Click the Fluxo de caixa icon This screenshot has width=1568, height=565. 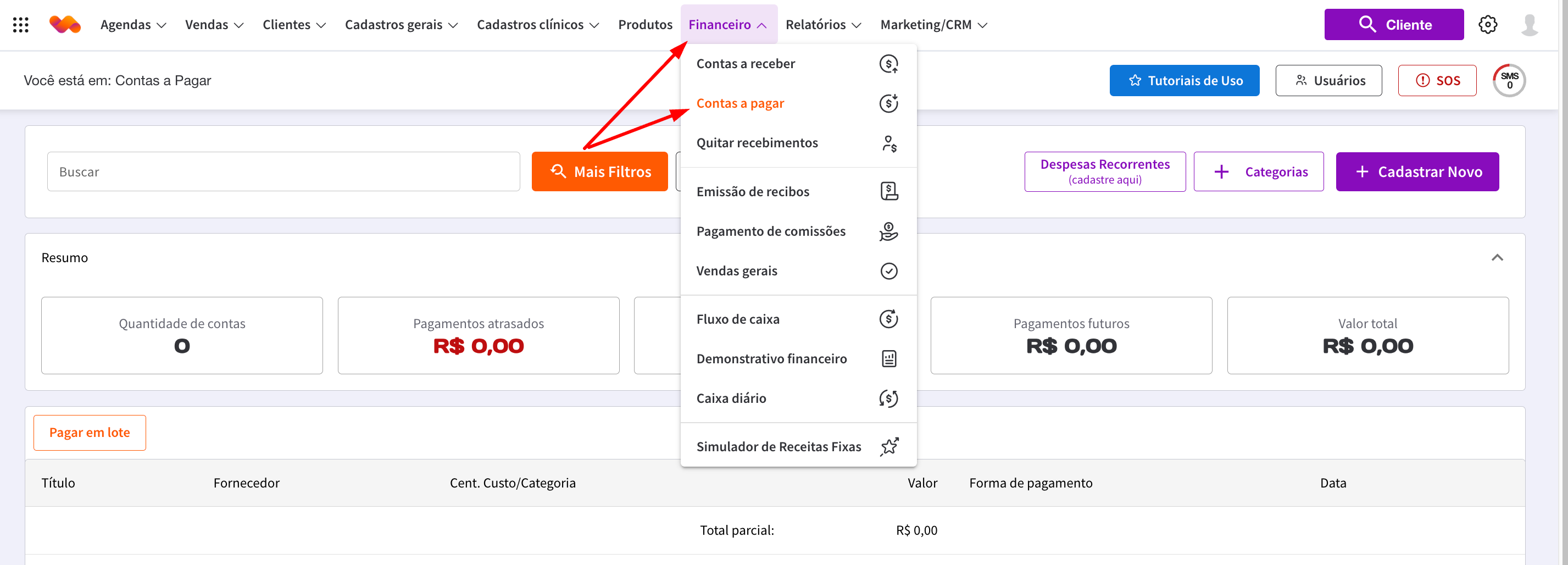(x=888, y=319)
